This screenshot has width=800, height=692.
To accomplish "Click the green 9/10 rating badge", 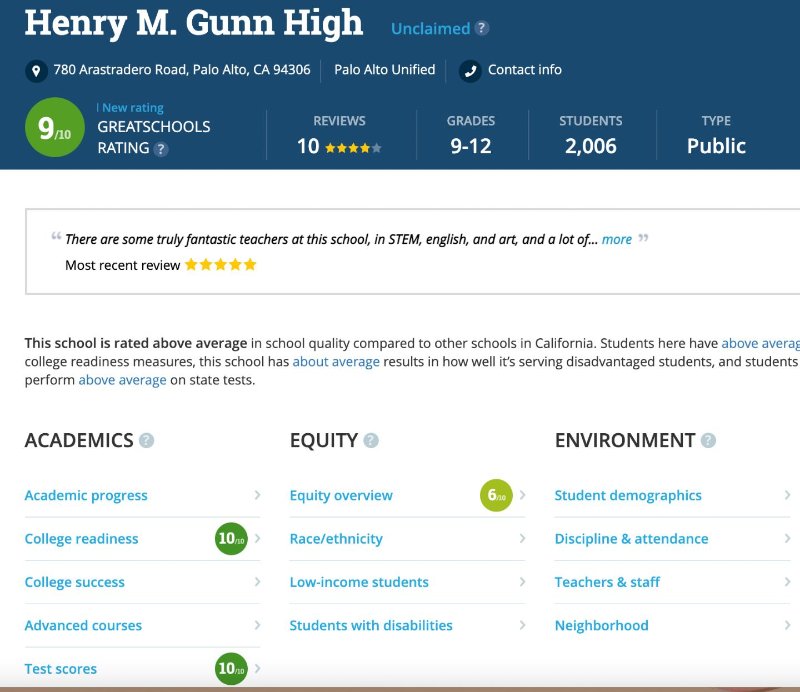I will coord(55,127).
